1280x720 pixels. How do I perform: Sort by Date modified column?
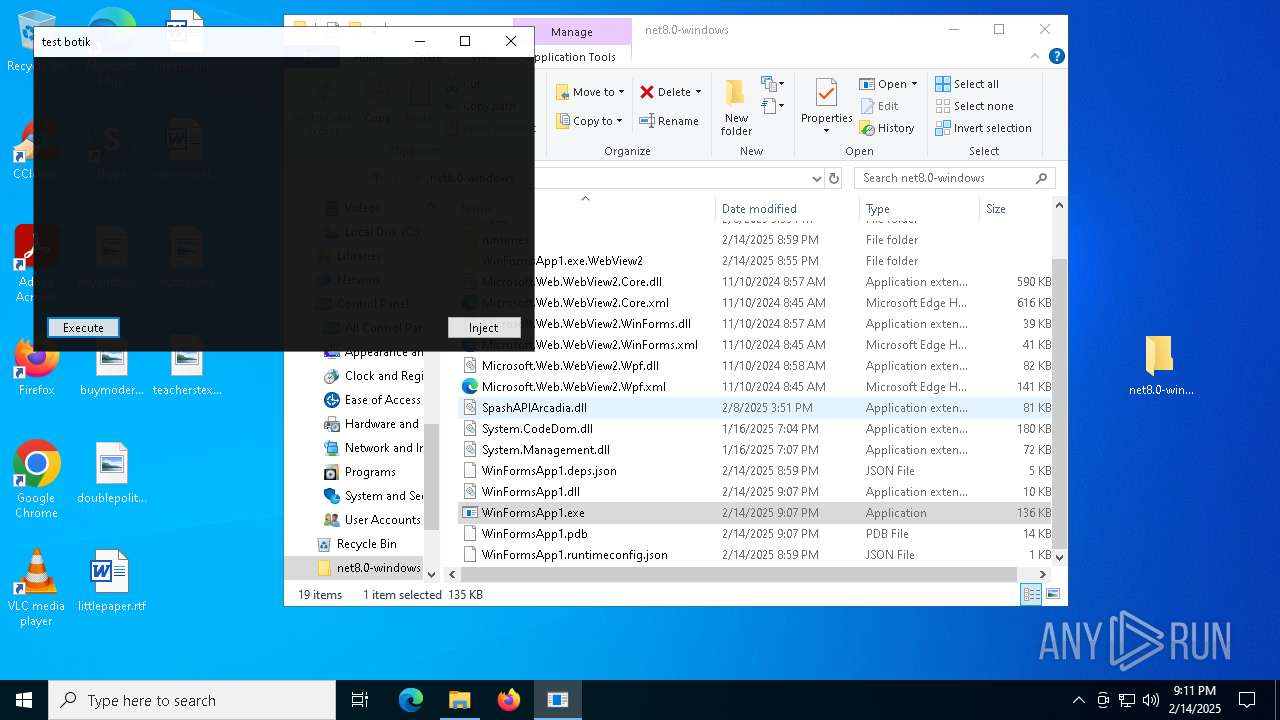pos(788,209)
